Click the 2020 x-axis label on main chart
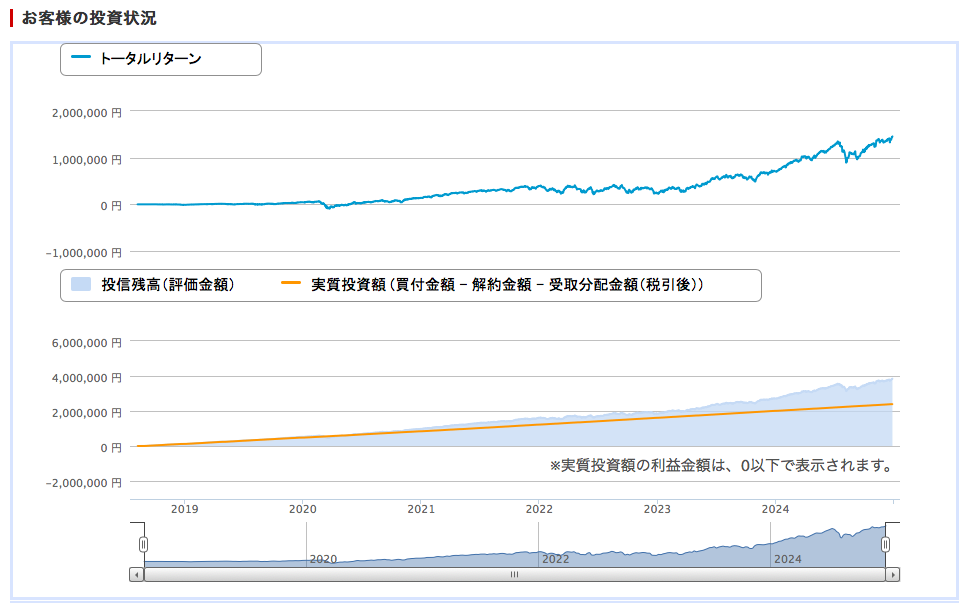 (x=302, y=509)
